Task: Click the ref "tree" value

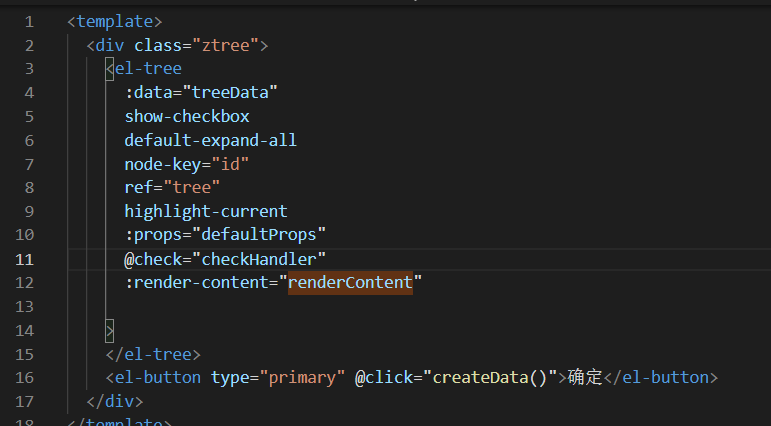Action: [x=196, y=188]
